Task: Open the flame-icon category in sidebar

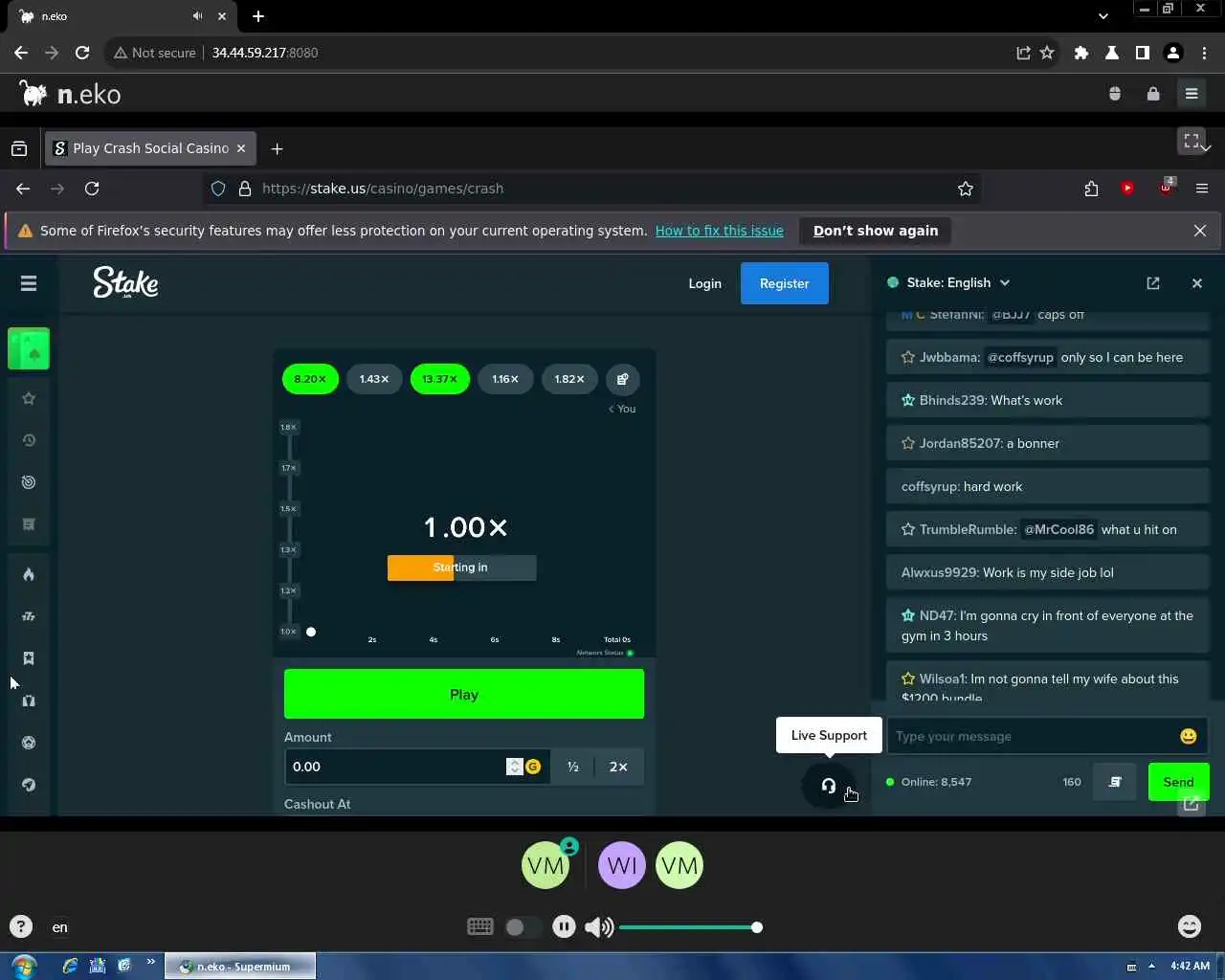Action: tap(29, 574)
